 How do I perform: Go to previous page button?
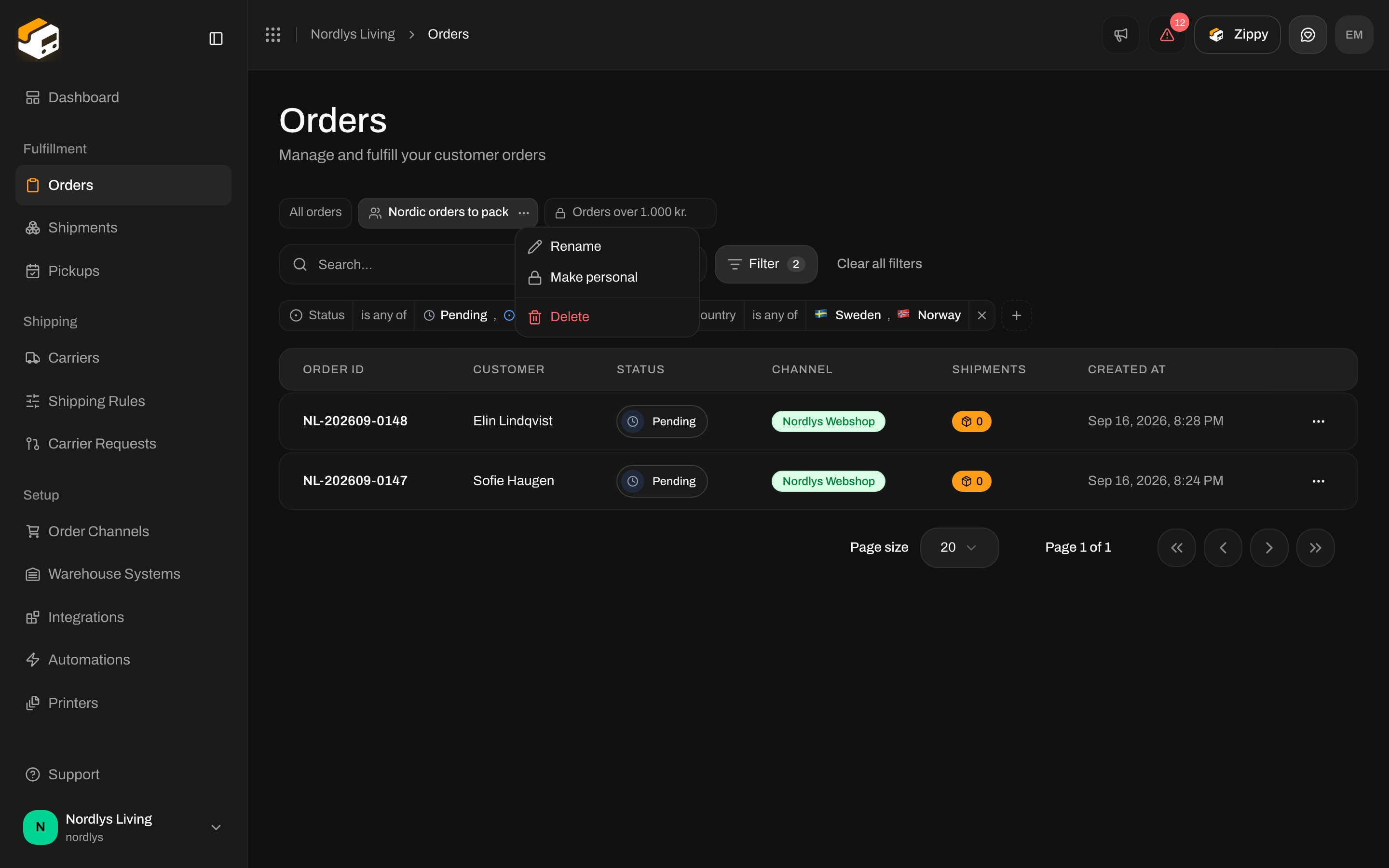point(1223,548)
